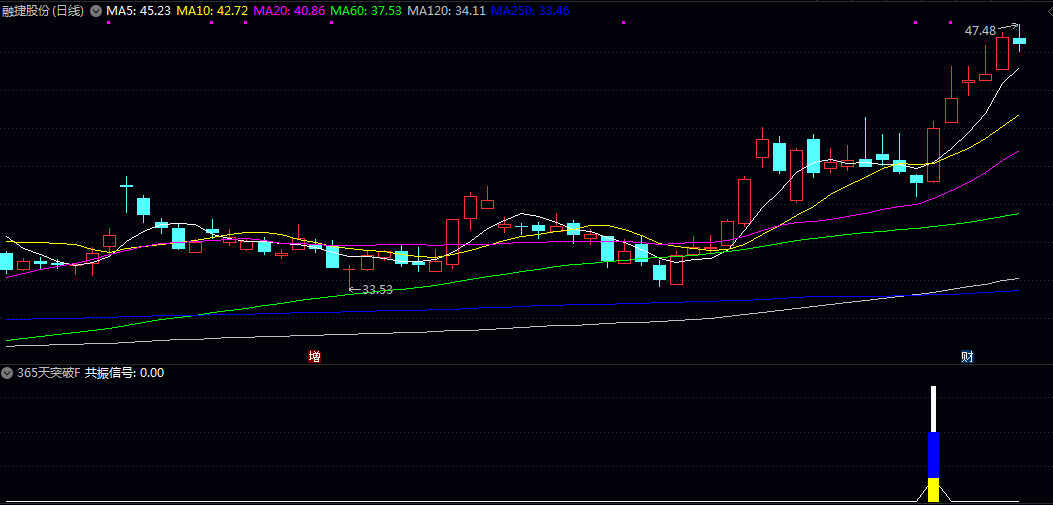
Task: Click the 共振信号: 0.00 readout
Action: point(124,373)
